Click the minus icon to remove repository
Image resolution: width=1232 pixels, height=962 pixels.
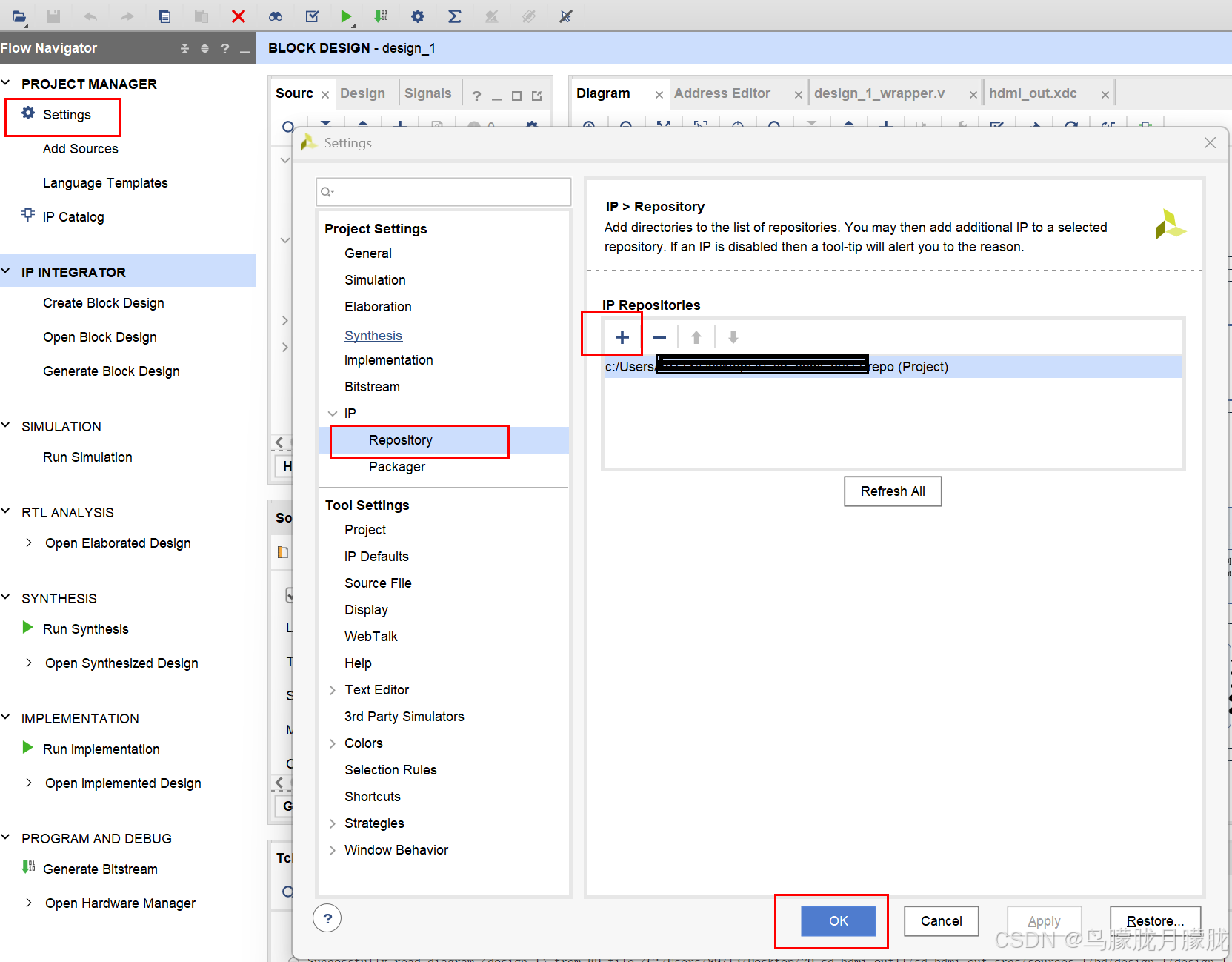[x=659, y=337]
